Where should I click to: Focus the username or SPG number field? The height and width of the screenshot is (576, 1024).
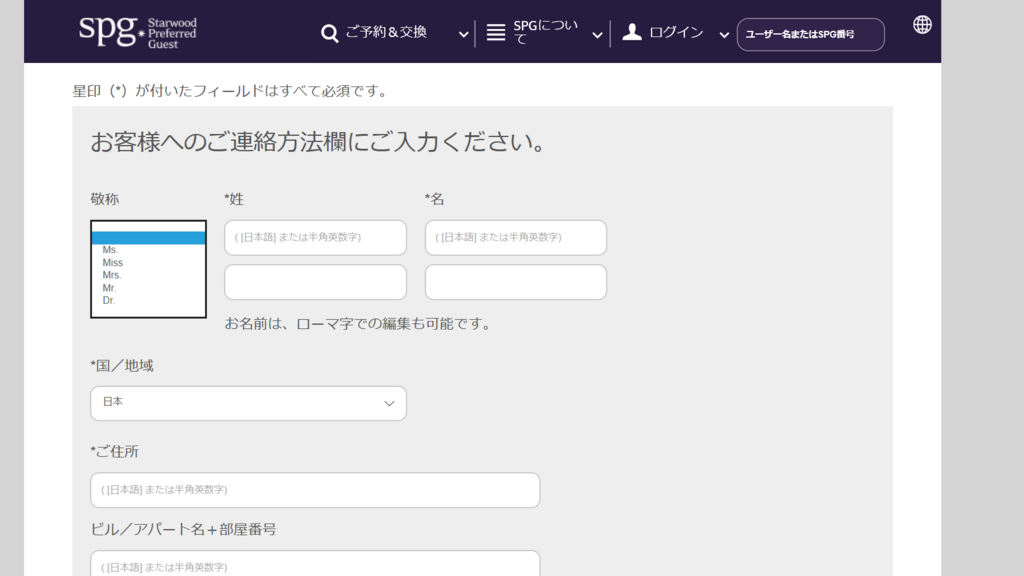tap(810, 35)
